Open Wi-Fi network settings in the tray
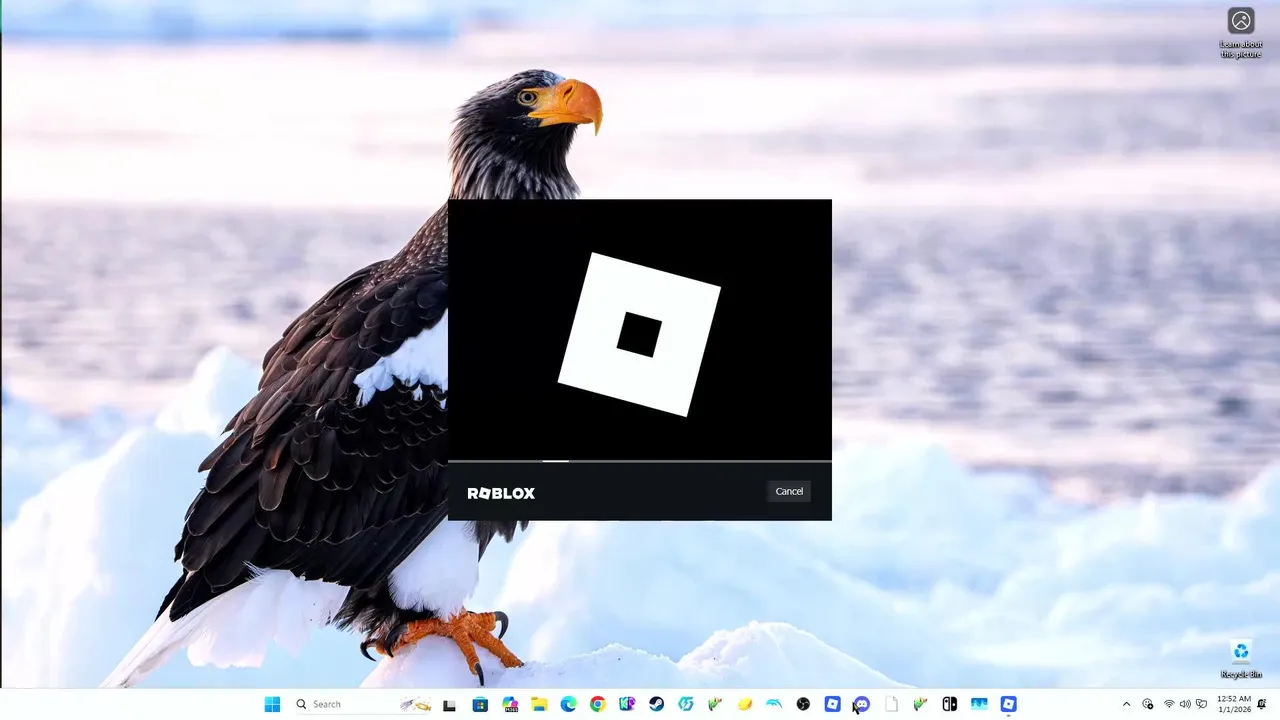 coord(1169,704)
